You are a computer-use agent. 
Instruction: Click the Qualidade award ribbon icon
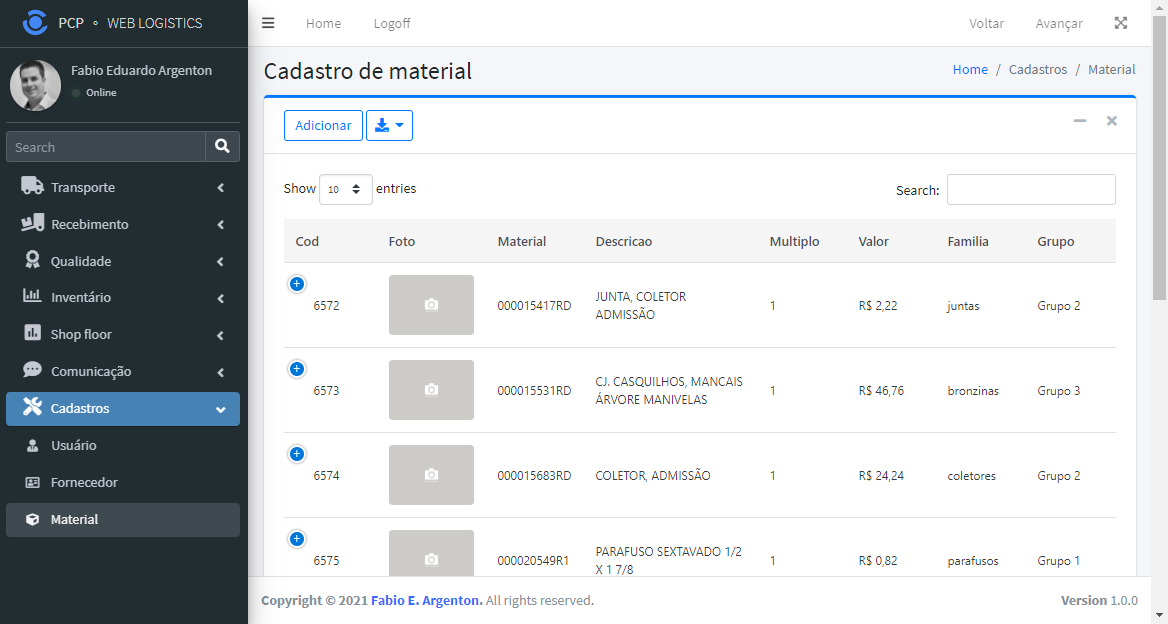pos(32,260)
